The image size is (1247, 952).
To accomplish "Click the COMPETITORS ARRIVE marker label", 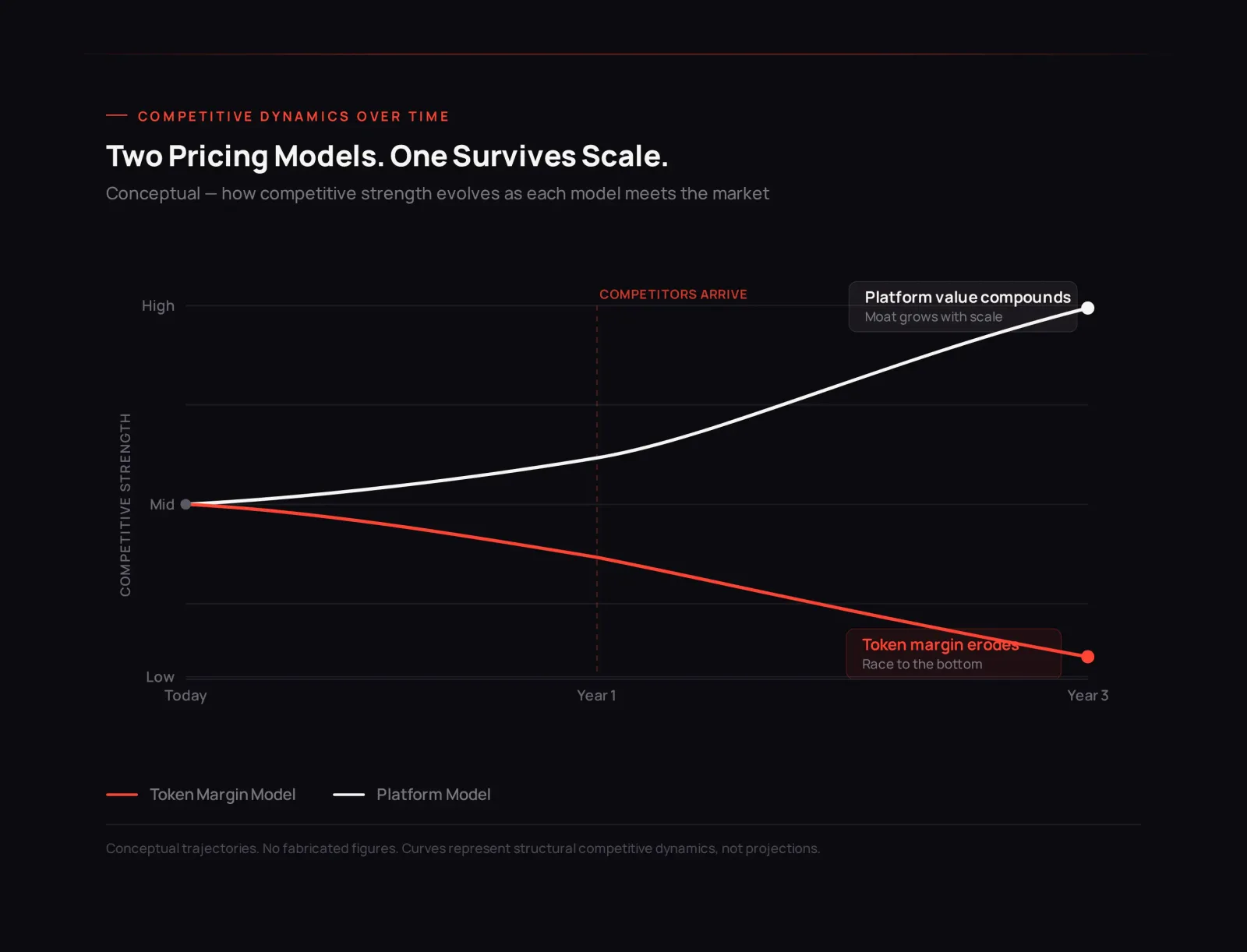I will coord(673,294).
